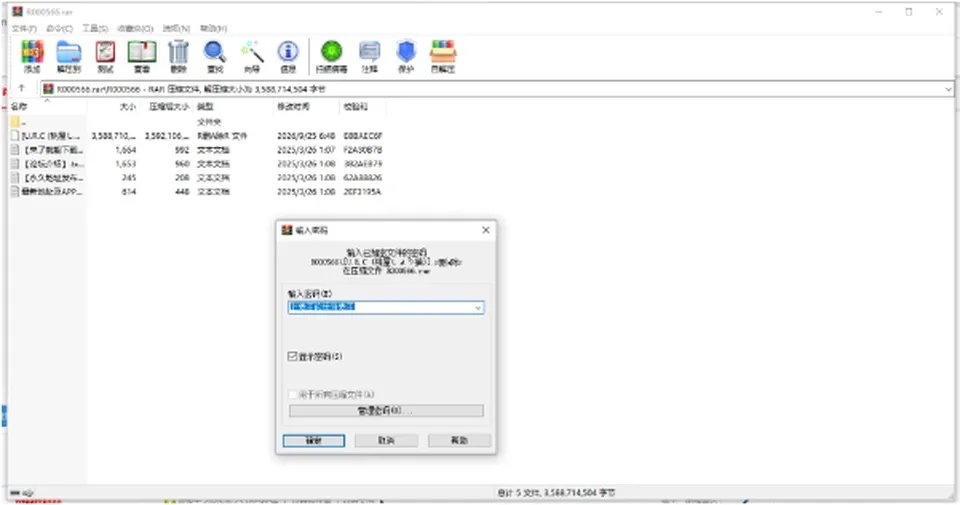The width and height of the screenshot is (960, 505).
Task: Sort by the Packed size (压缩后大小) column header
Action: [167, 107]
